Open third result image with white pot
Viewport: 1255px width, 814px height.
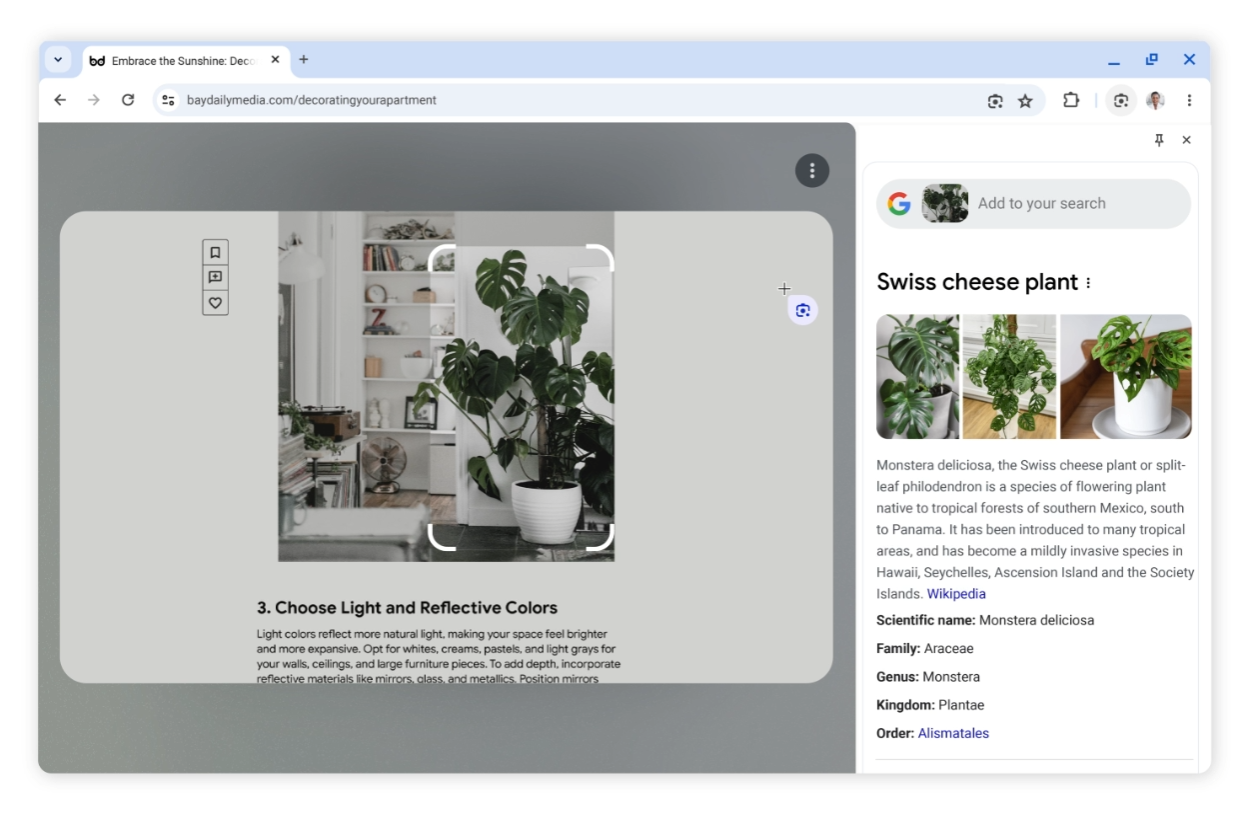(1126, 377)
